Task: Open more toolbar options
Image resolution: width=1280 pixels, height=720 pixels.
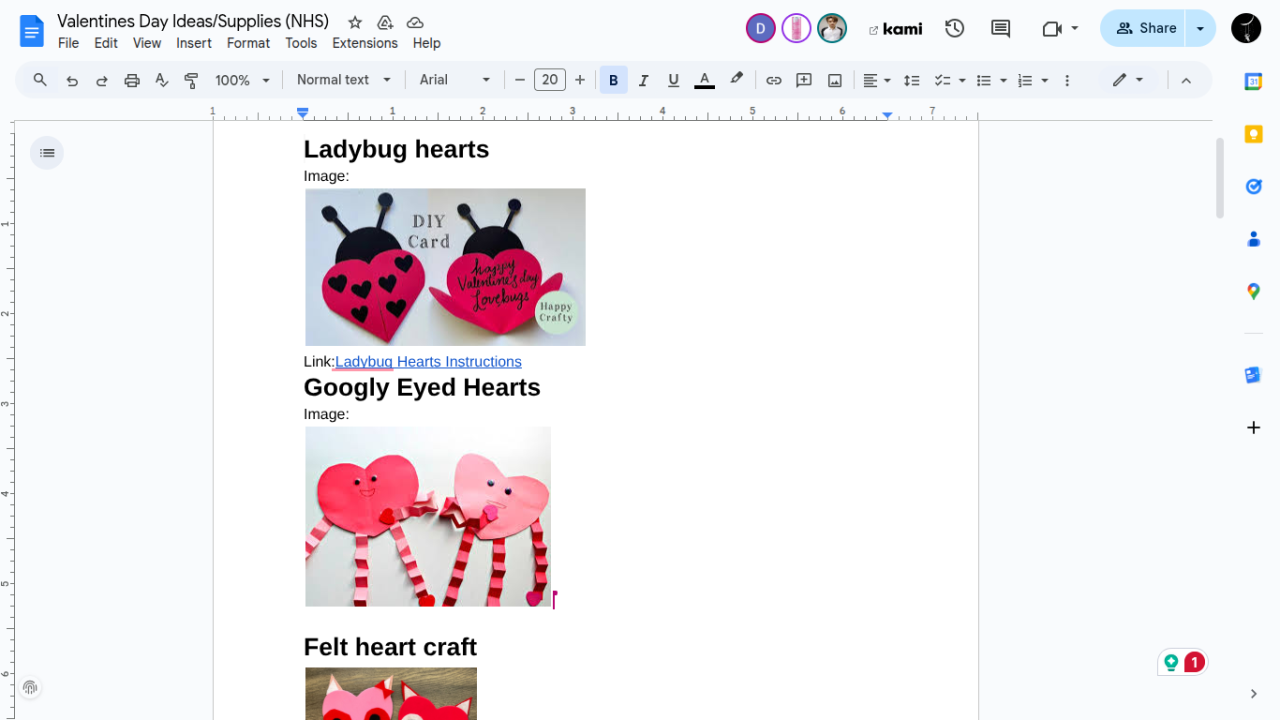Action: [x=1067, y=80]
